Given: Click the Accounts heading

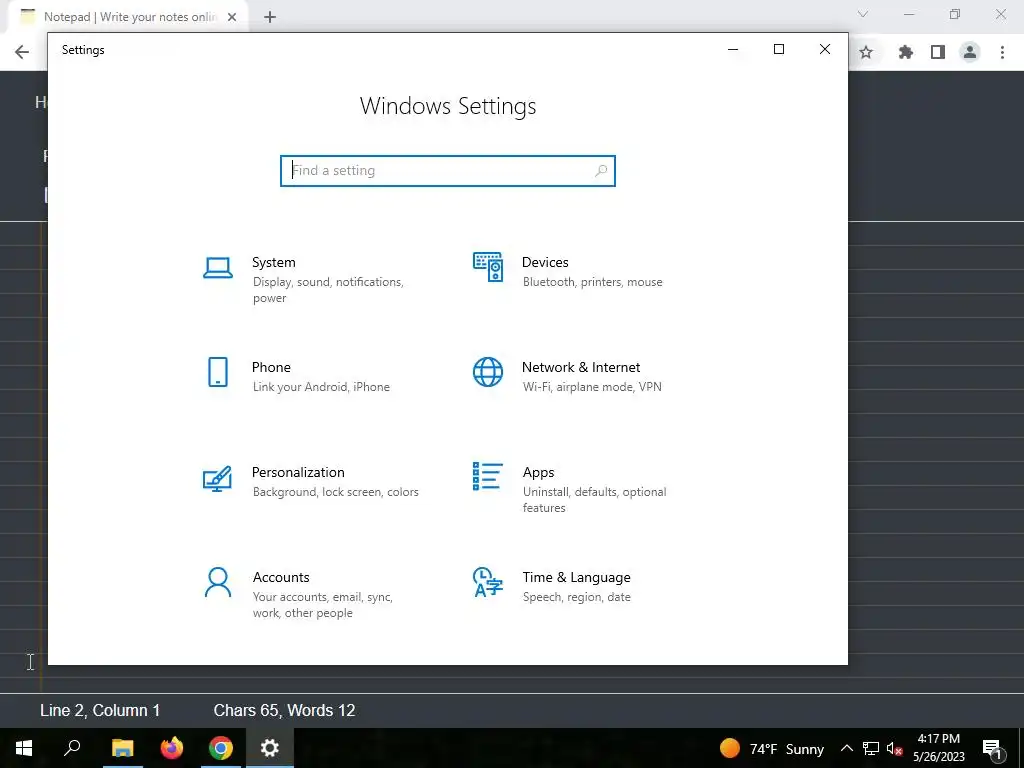Looking at the screenshot, I should [x=281, y=577].
